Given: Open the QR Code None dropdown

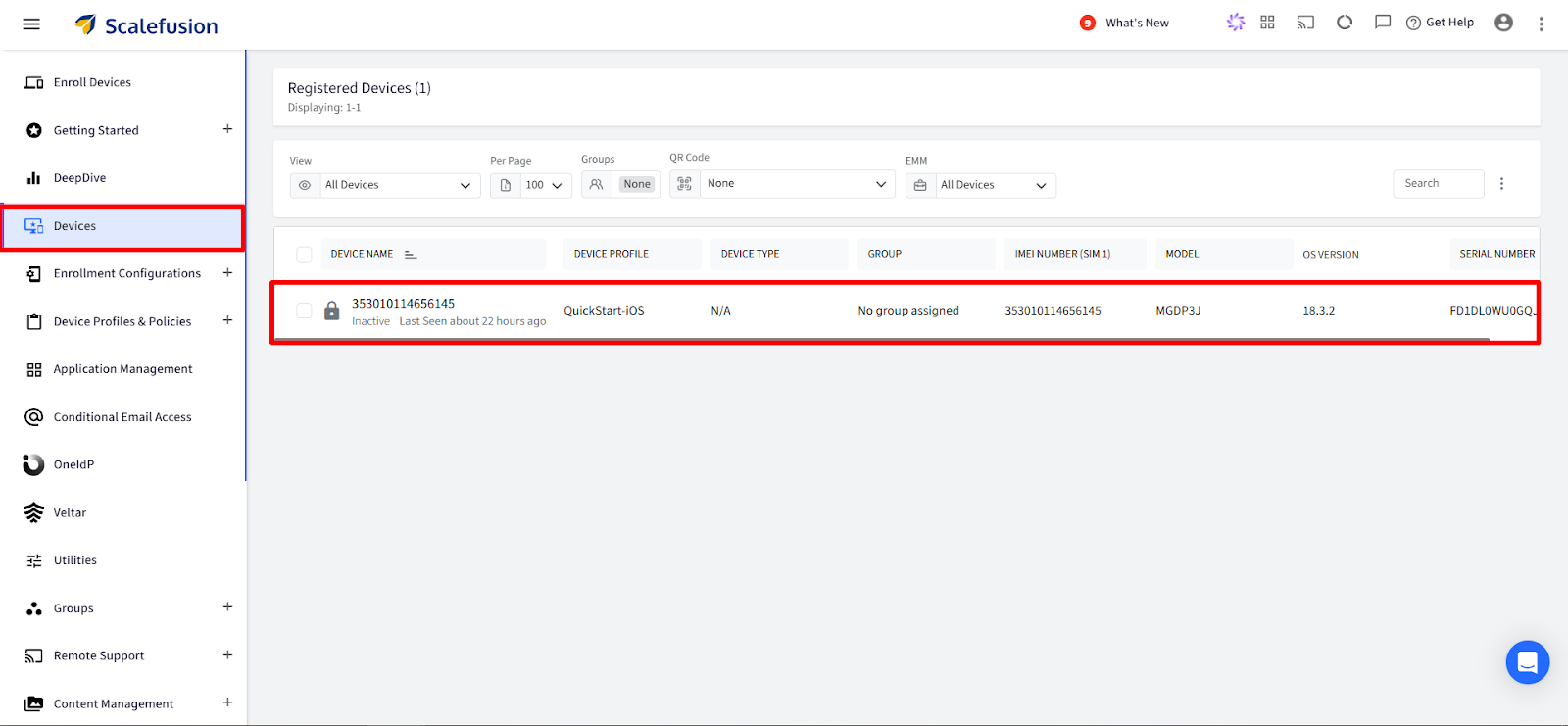Looking at the screenshot, I should (797, 184).
